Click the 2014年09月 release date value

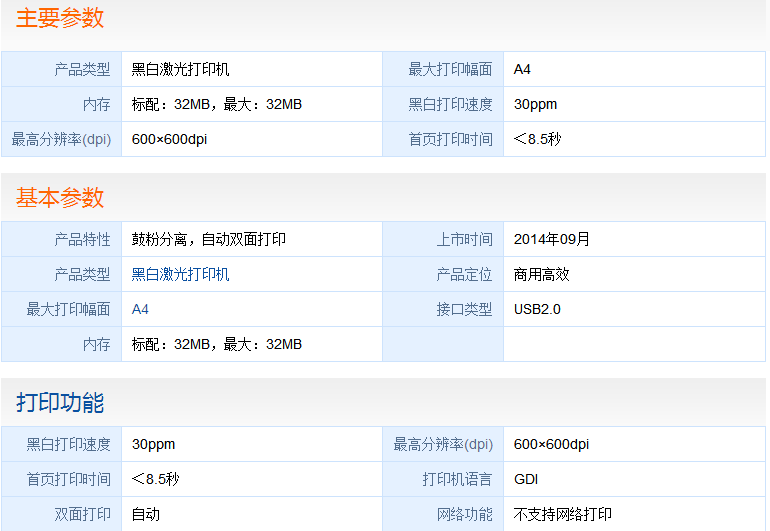[551, 239]
